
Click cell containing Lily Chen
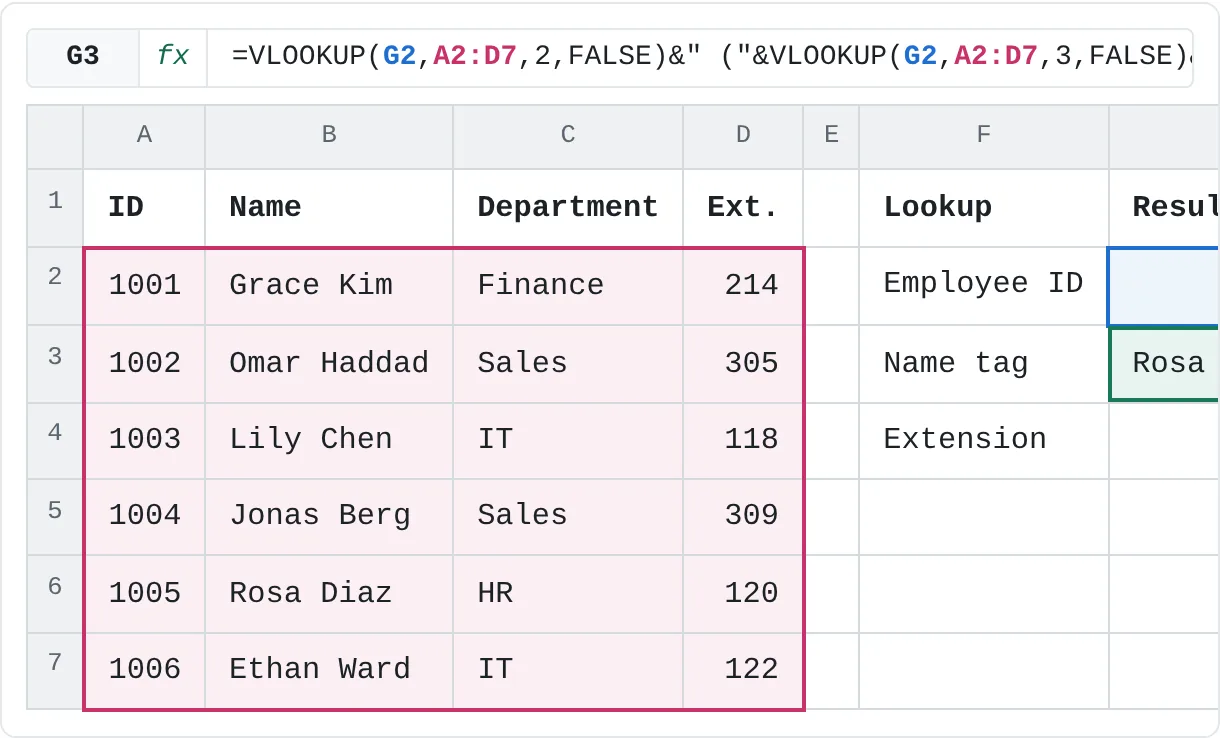[329, 441]
